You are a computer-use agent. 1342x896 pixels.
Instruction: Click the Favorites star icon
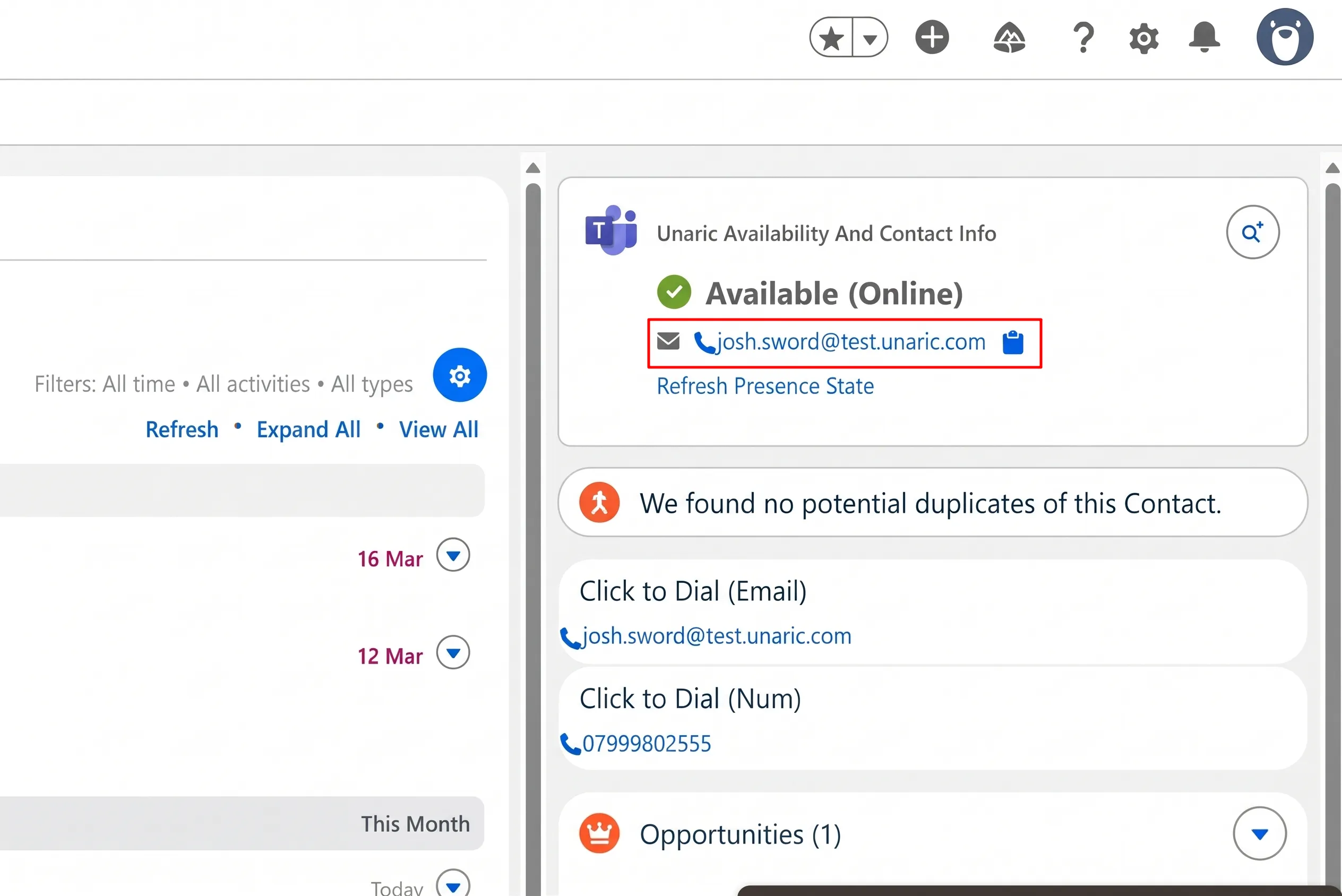coord(831,38)
